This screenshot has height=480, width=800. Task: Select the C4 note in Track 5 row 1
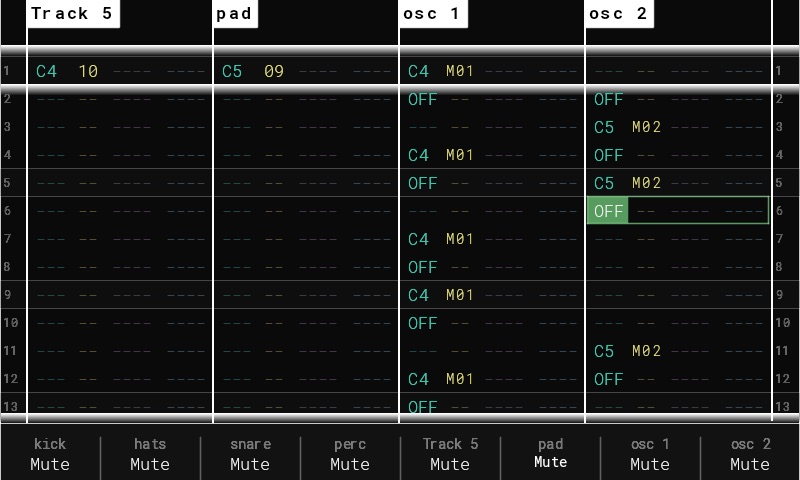pos(47,71)
